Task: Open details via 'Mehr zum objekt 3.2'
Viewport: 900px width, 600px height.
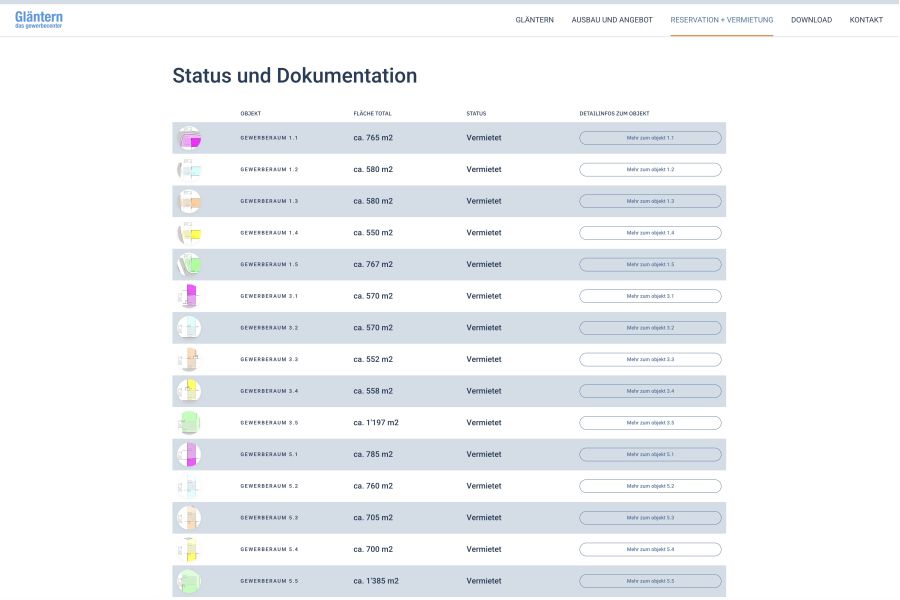Action: tap(650, 328)
